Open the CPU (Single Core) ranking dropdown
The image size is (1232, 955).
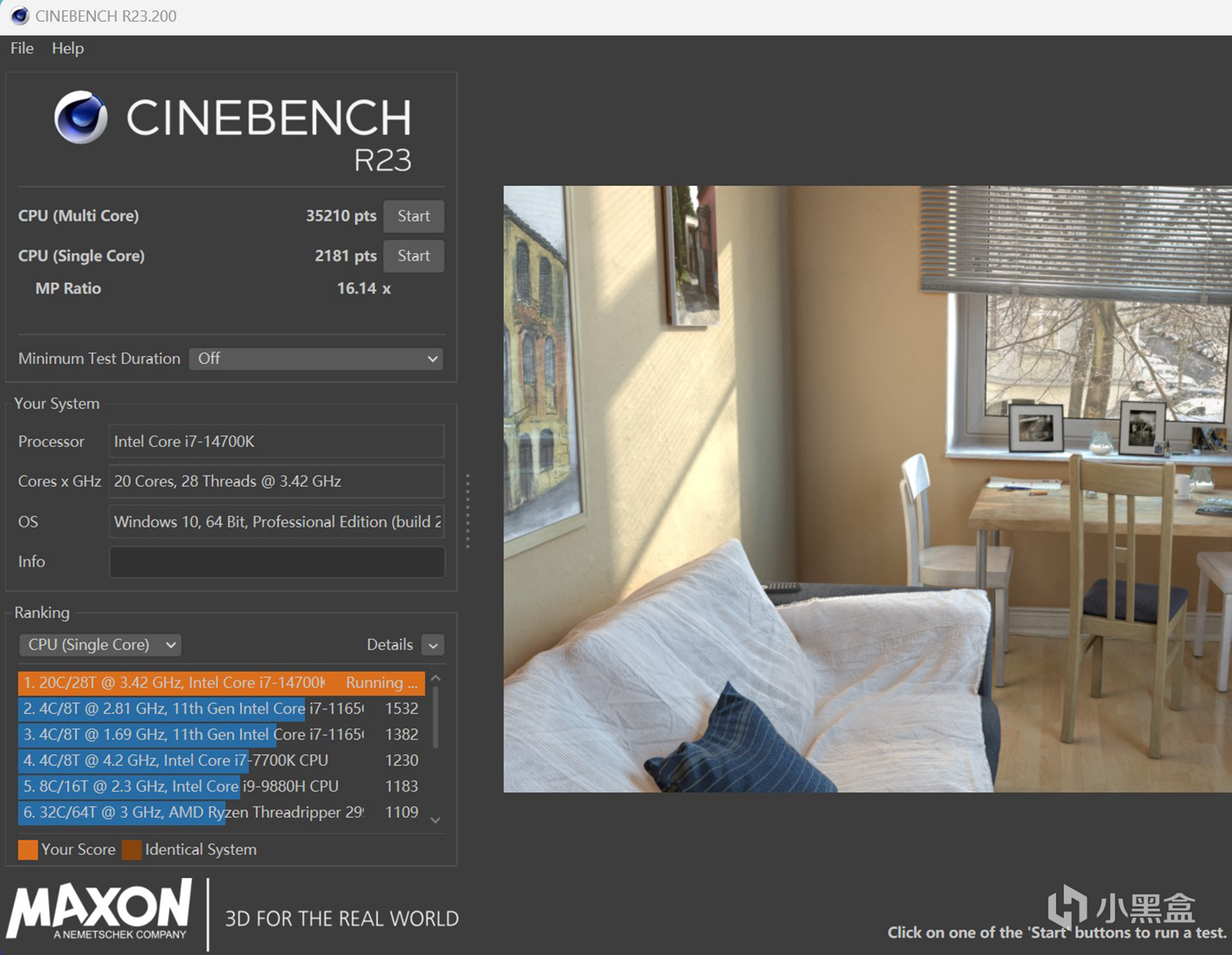tap(101, 644)
